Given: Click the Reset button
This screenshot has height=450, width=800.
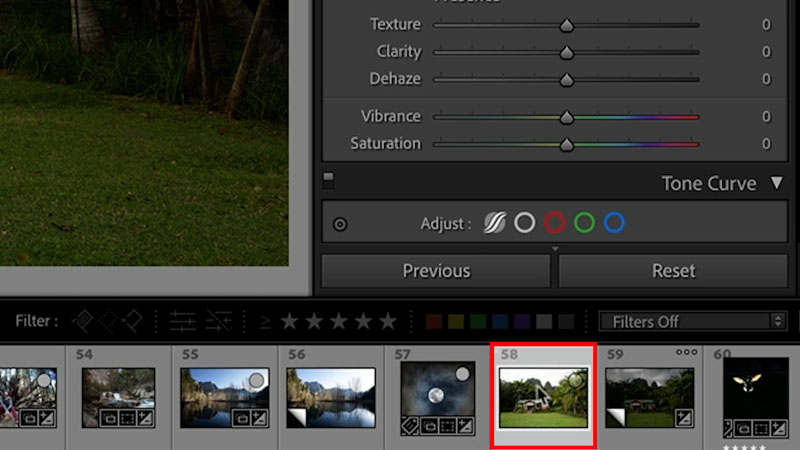Looking at the screenshot, I should [673, 271].
